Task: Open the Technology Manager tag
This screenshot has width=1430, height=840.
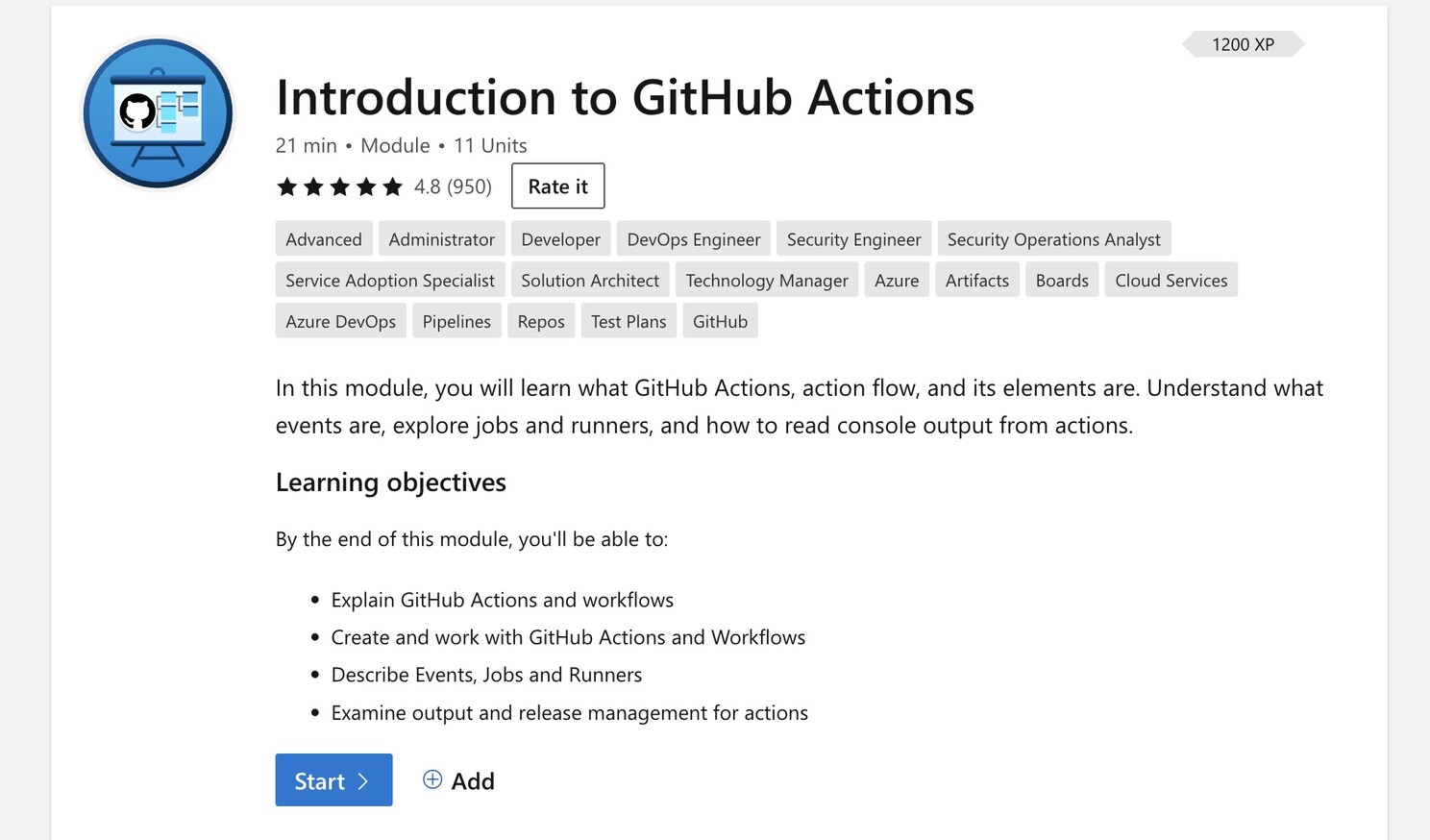Action: [x=767, y=281]
